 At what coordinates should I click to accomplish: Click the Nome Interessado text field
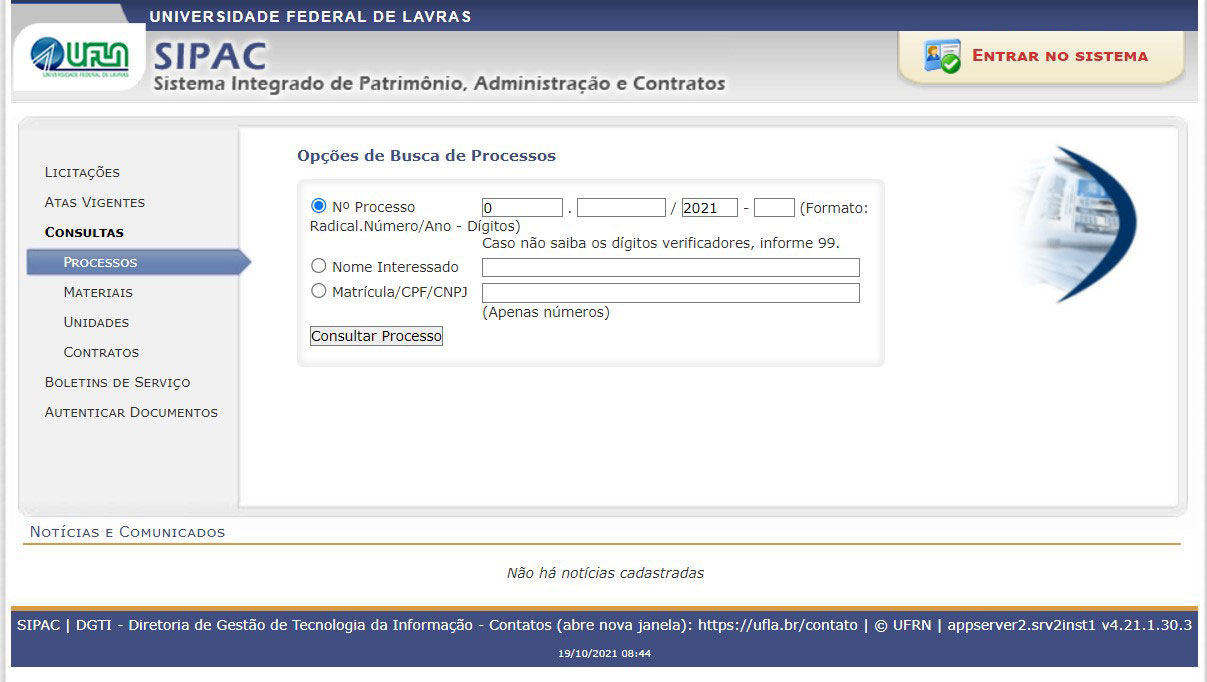click(670, 267)
